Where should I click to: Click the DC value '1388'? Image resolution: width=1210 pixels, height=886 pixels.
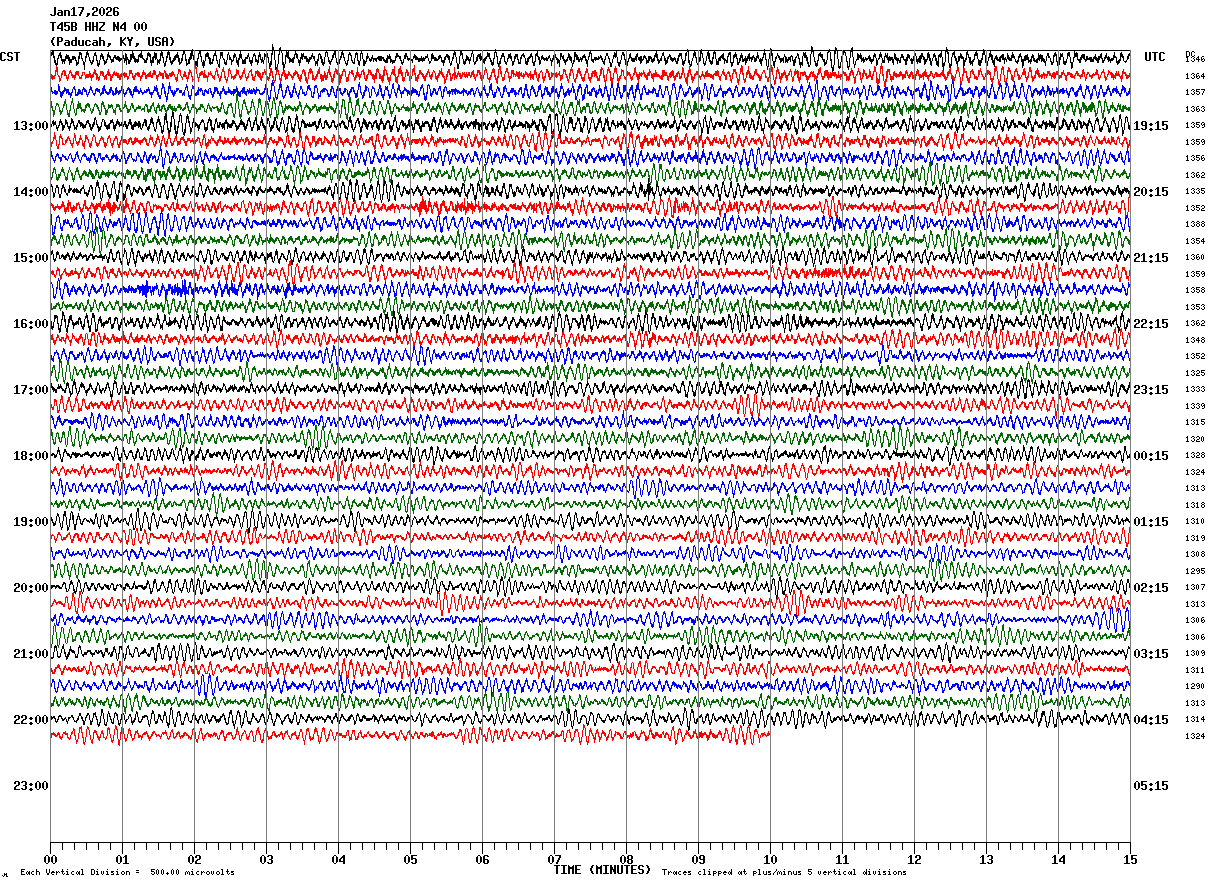(1195, 224)
